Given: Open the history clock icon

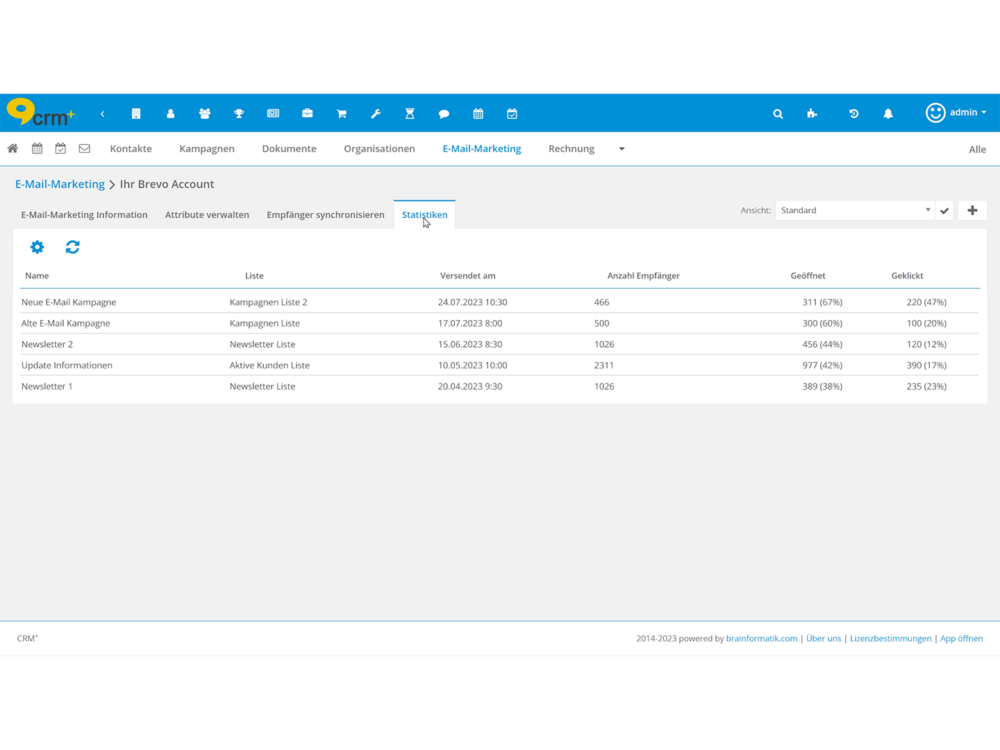Looking at the screenshot, I should [853, 114].
